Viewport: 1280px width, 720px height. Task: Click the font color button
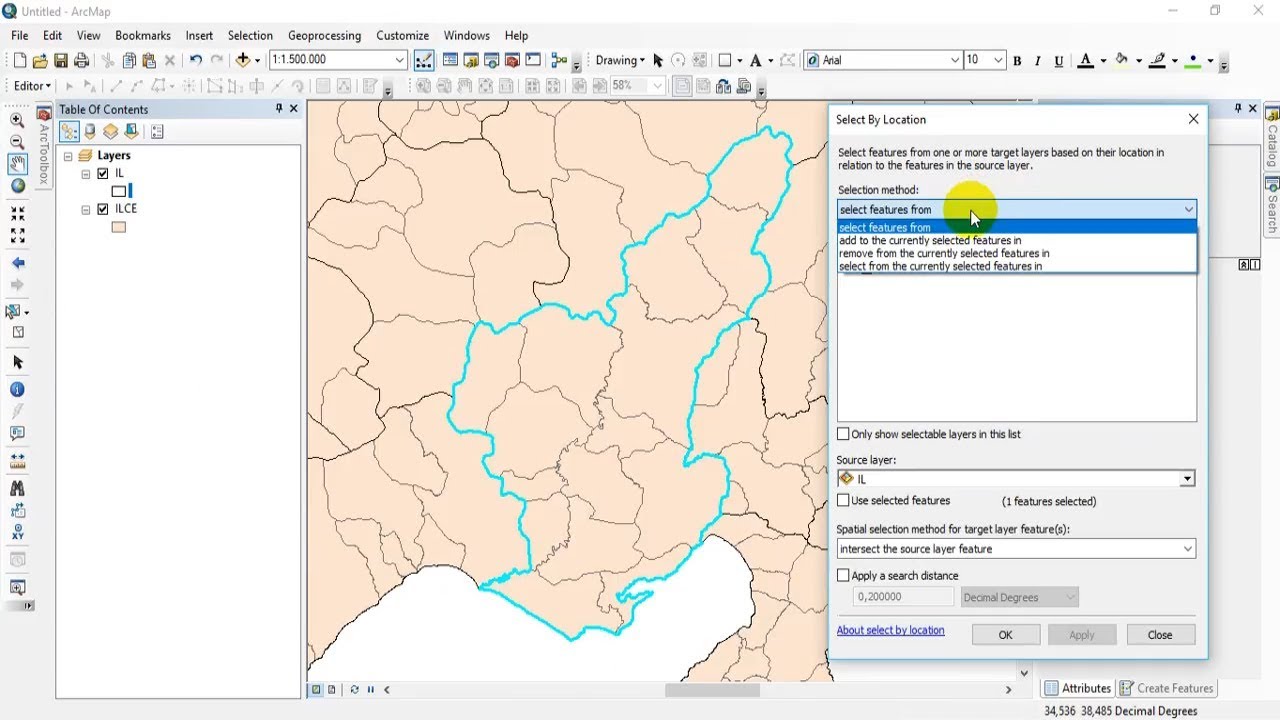(1086, 61)
